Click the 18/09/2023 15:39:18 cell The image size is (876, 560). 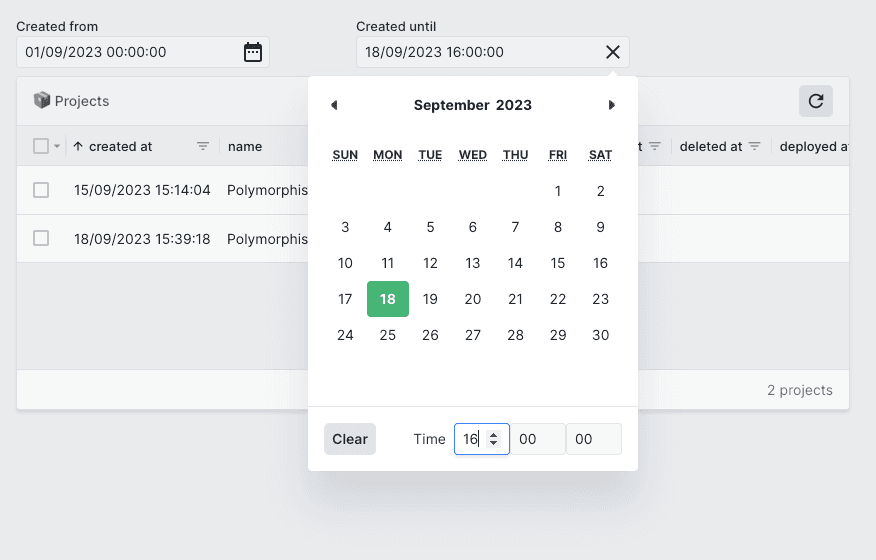click(142, 239)
